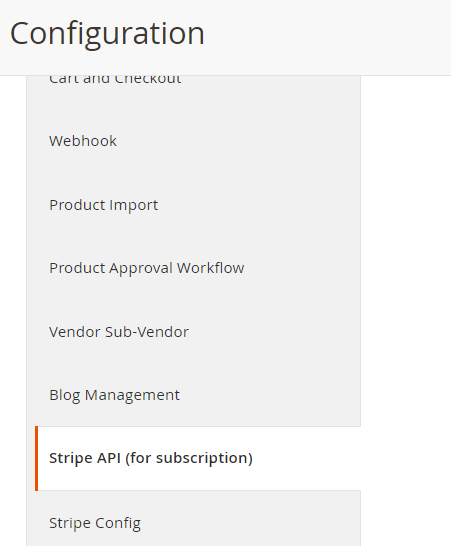Click the orange active marker beside Stripe API
Image resolution: width=451 pixels, height=546 pixels.
[37, 458]
